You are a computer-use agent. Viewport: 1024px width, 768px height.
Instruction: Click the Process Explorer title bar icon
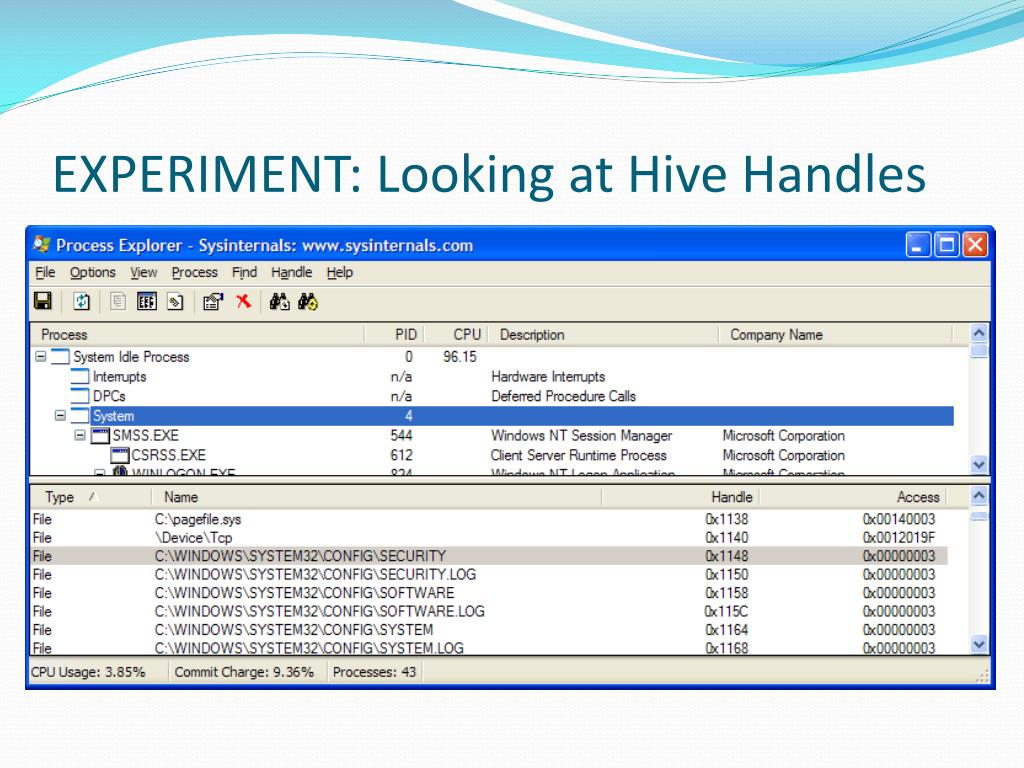[x=42, y=245]
